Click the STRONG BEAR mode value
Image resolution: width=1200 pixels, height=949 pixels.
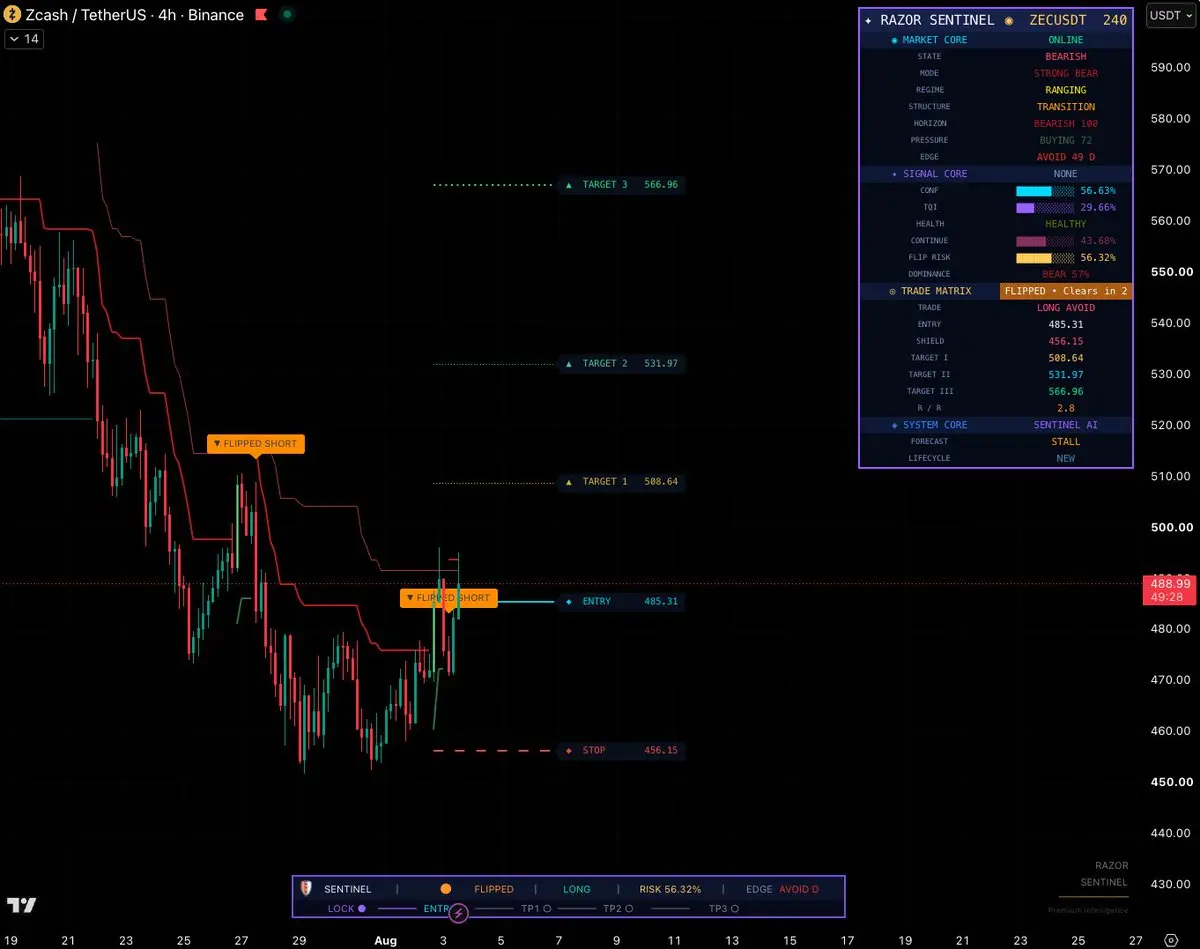[1066, 73]
